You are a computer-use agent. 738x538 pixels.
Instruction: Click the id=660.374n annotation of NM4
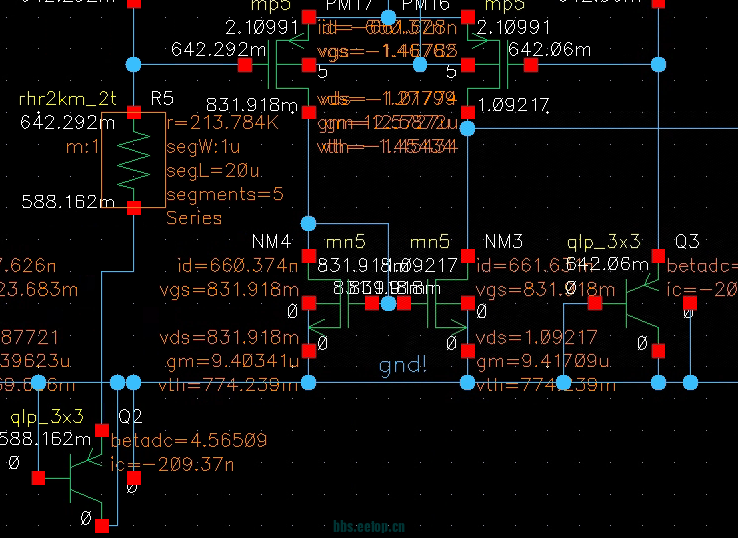click(238, 266)
